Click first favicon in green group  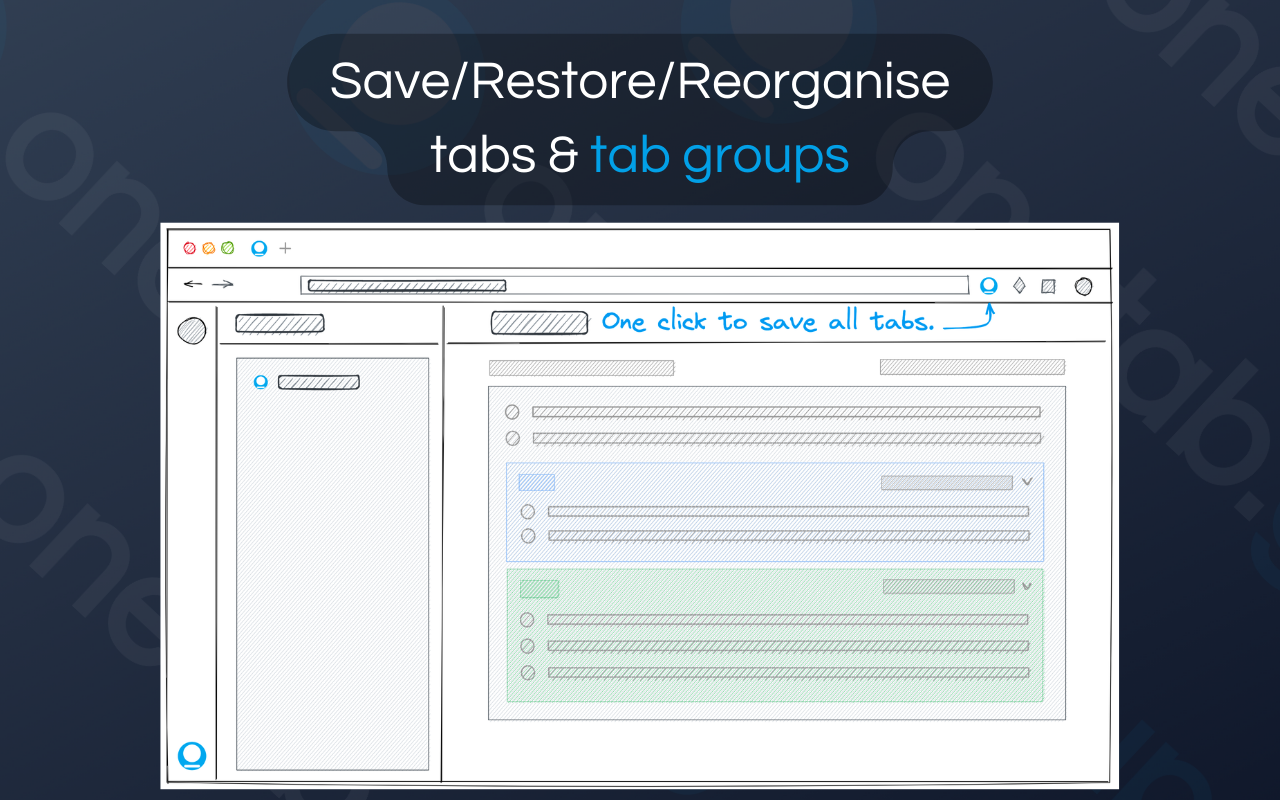click(x=527, y=619)
